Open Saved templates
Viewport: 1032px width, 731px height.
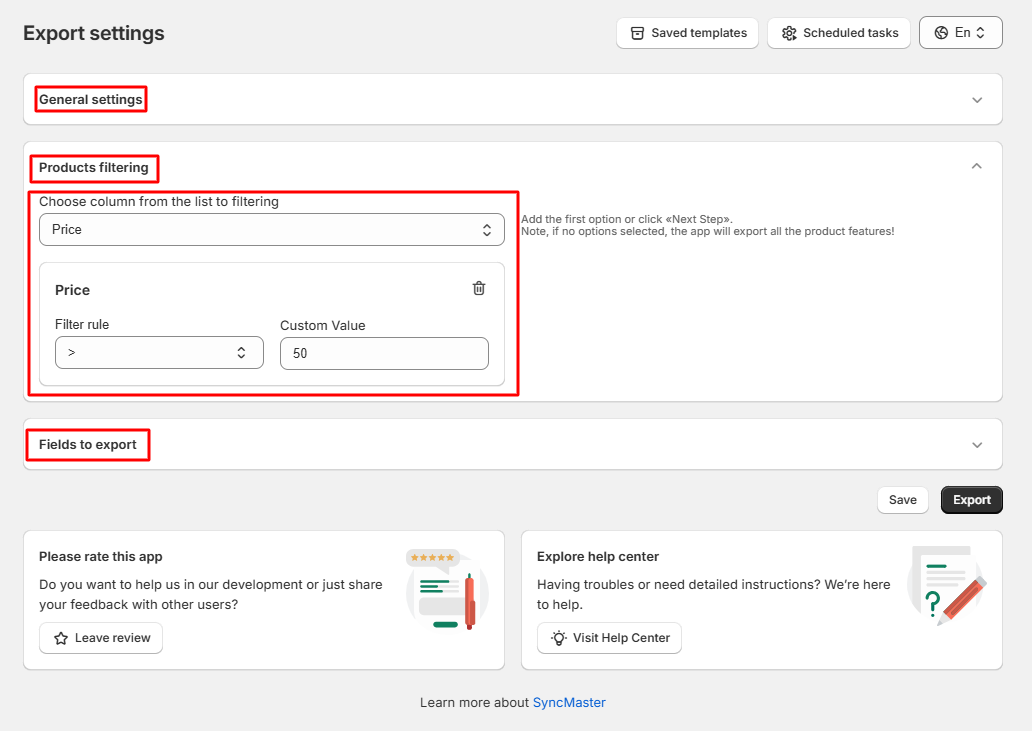(687, 33)
